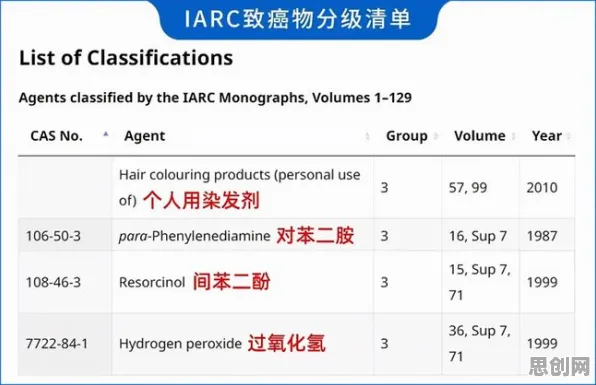Select the Hydrogen peroxide agent cell
Screen dimensions: 596x385
243,344
